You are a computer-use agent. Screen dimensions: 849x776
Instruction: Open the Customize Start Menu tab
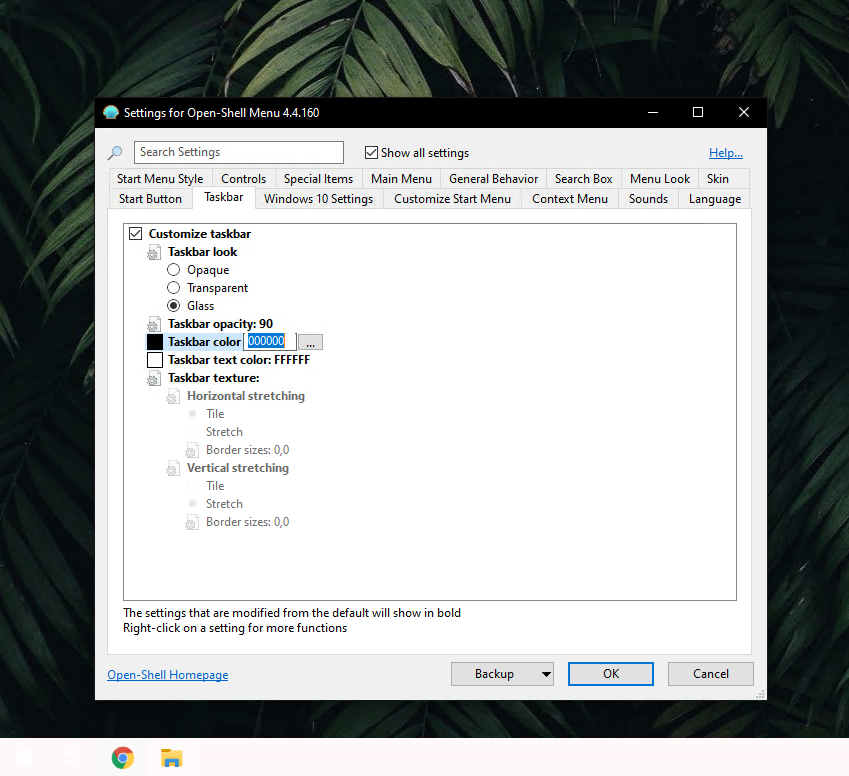(x=452, y=199)
